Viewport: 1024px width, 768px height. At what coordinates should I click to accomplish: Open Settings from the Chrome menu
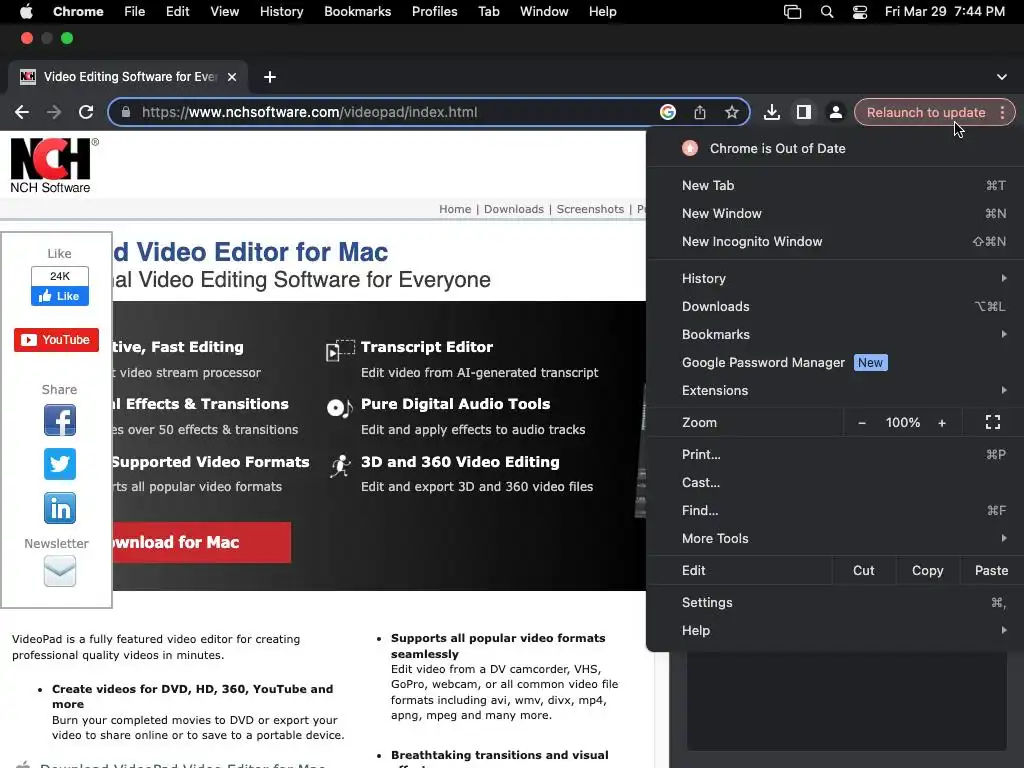click(835, 603)
